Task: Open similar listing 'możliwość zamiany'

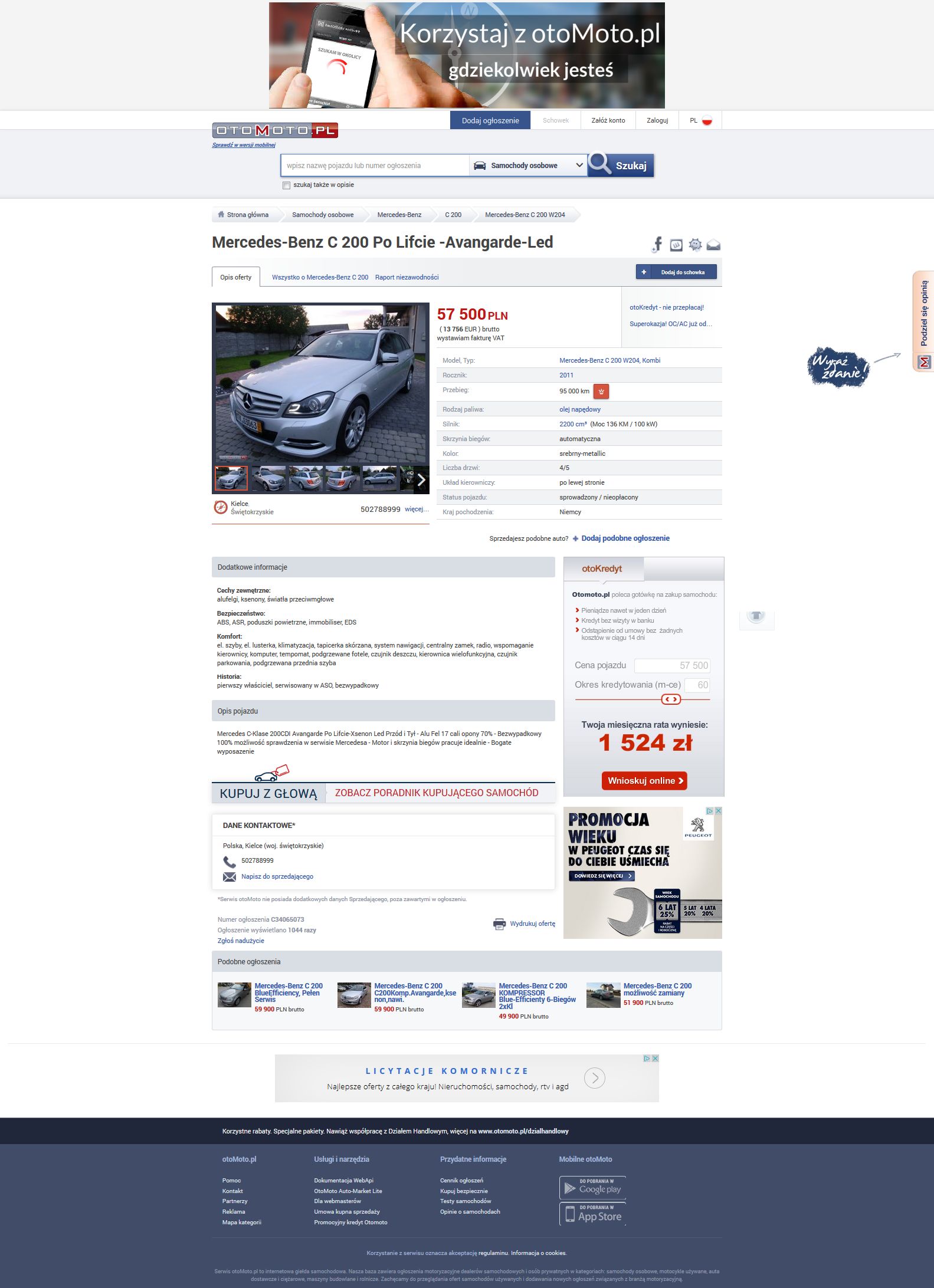Action: (657, 990)
